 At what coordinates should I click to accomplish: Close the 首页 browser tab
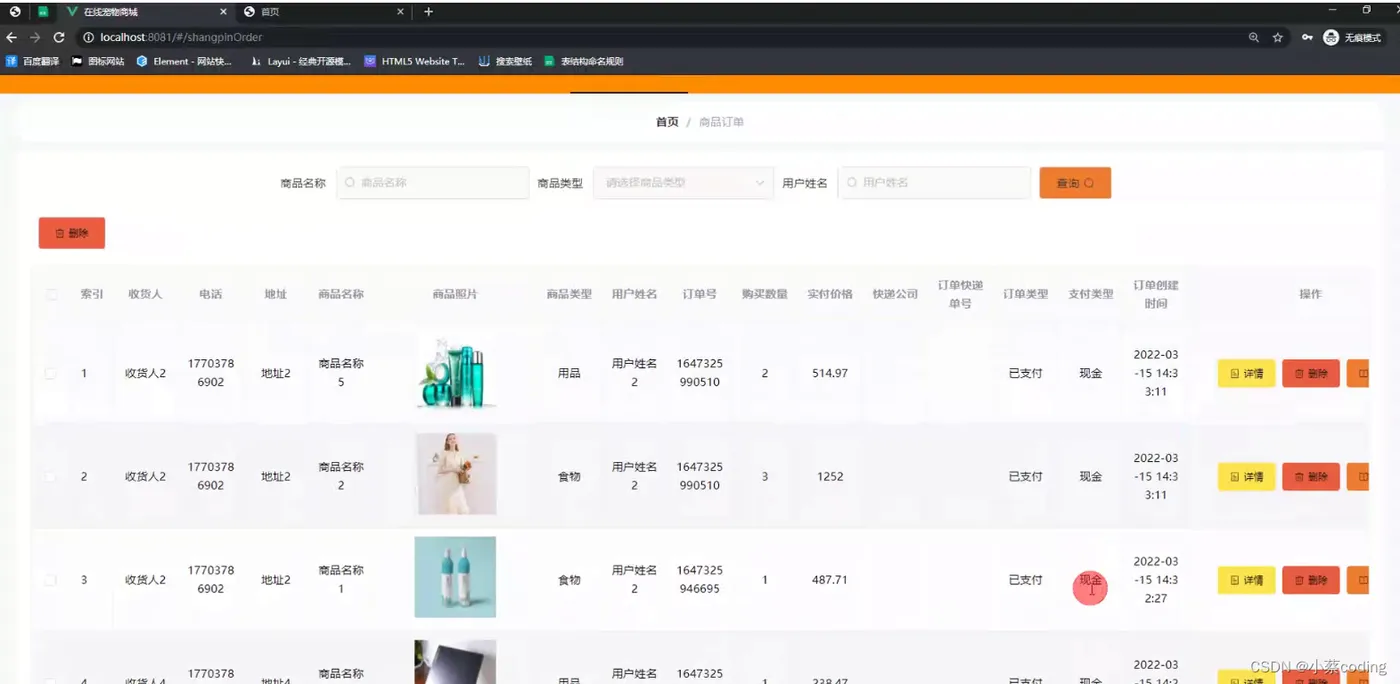click(x=401, y=12)
